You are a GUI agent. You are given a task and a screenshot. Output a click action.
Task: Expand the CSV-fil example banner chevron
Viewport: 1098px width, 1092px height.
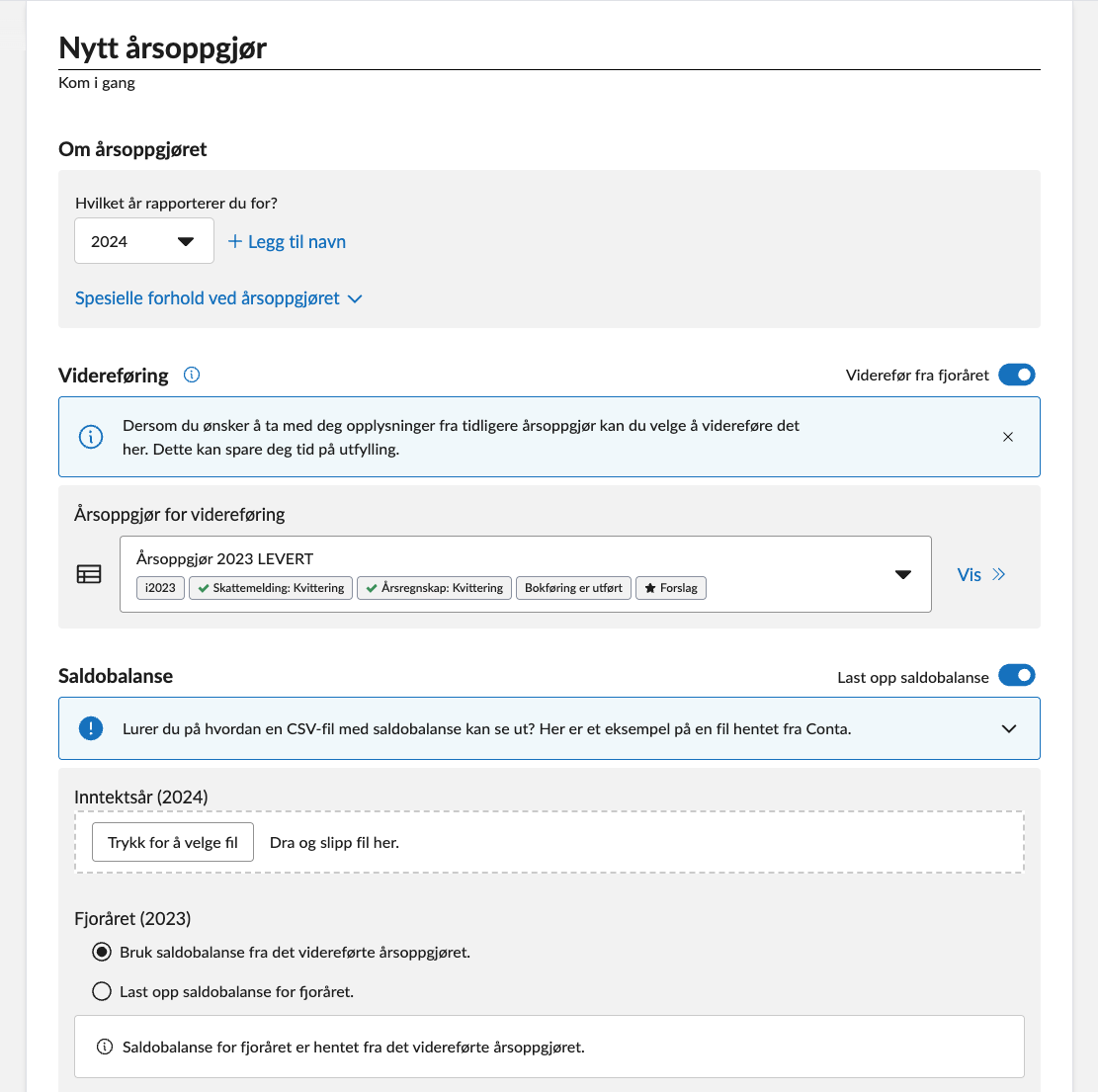pyautogui.click(x=1008, y=728)
